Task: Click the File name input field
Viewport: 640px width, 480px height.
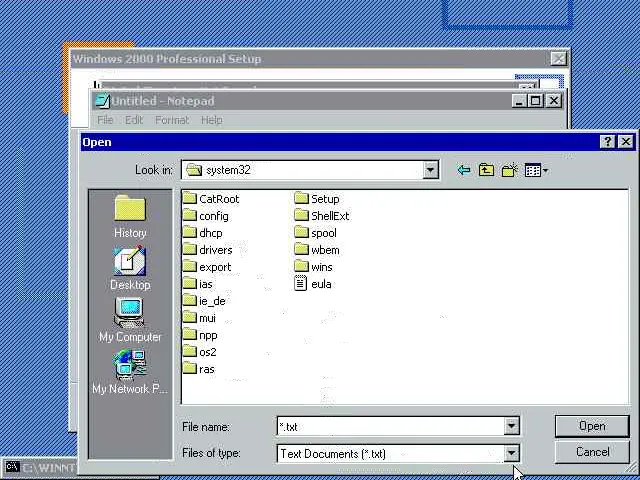Action: [x=391, y=427]
